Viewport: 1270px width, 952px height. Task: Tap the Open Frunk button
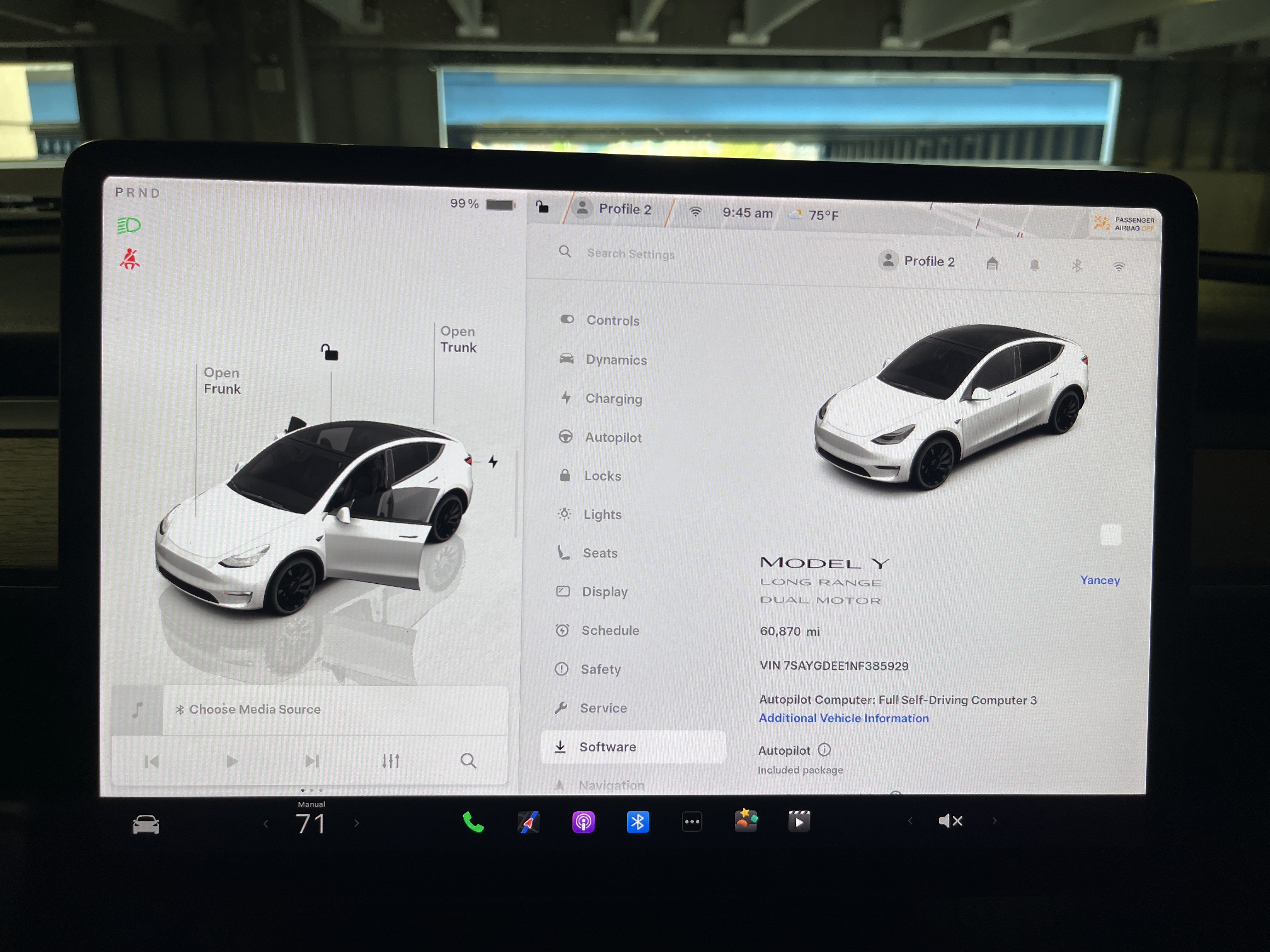(222, 381)
